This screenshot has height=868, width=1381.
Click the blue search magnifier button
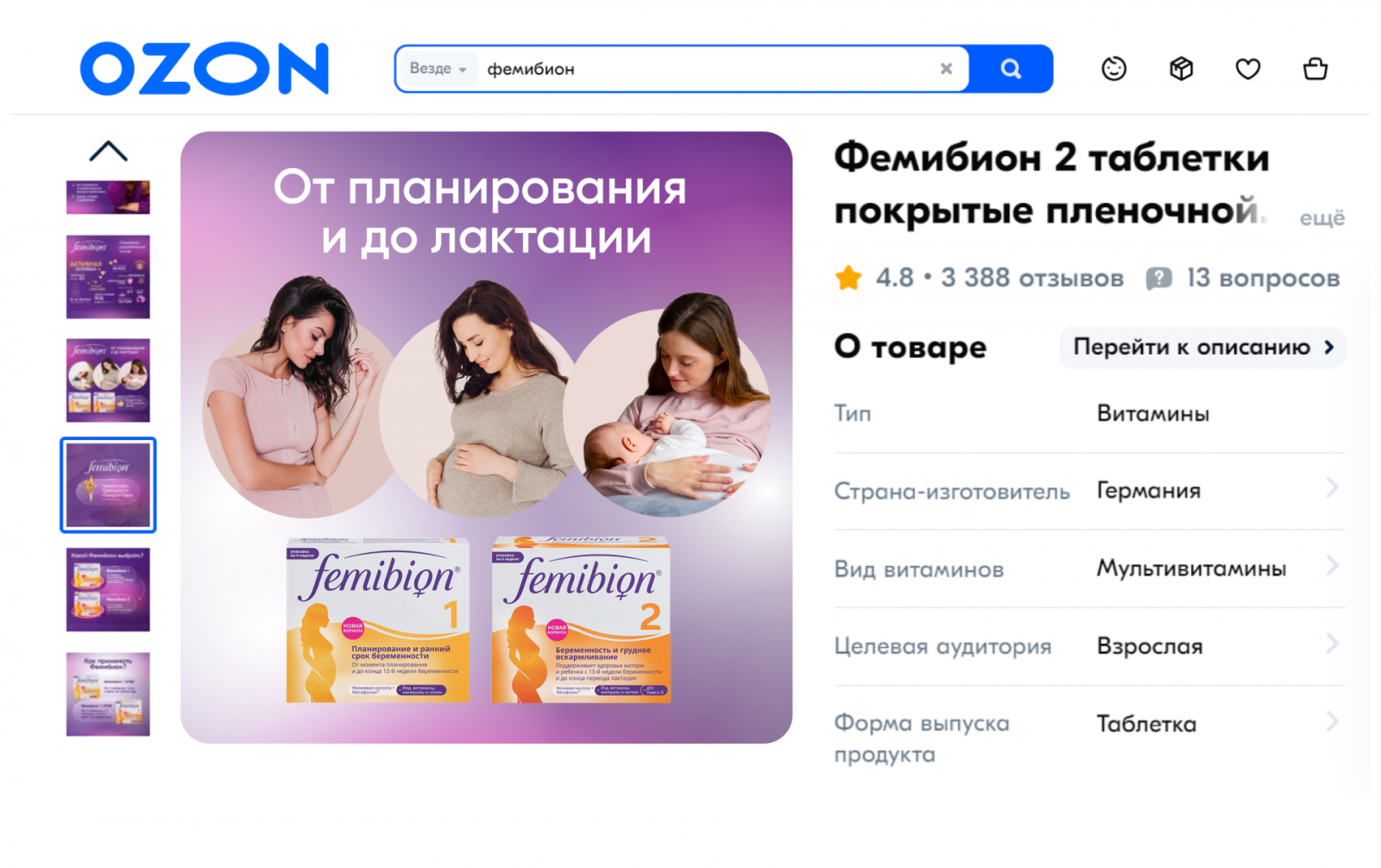[x=1011, y=69]
